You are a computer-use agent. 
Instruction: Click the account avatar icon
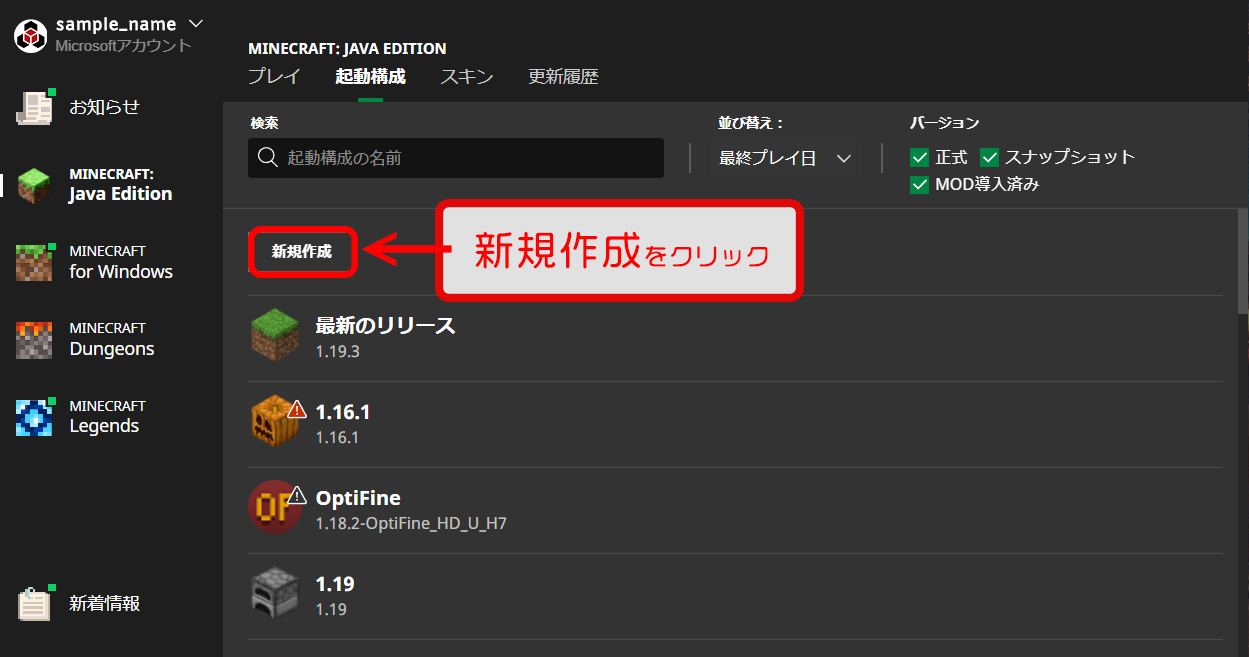32,34
